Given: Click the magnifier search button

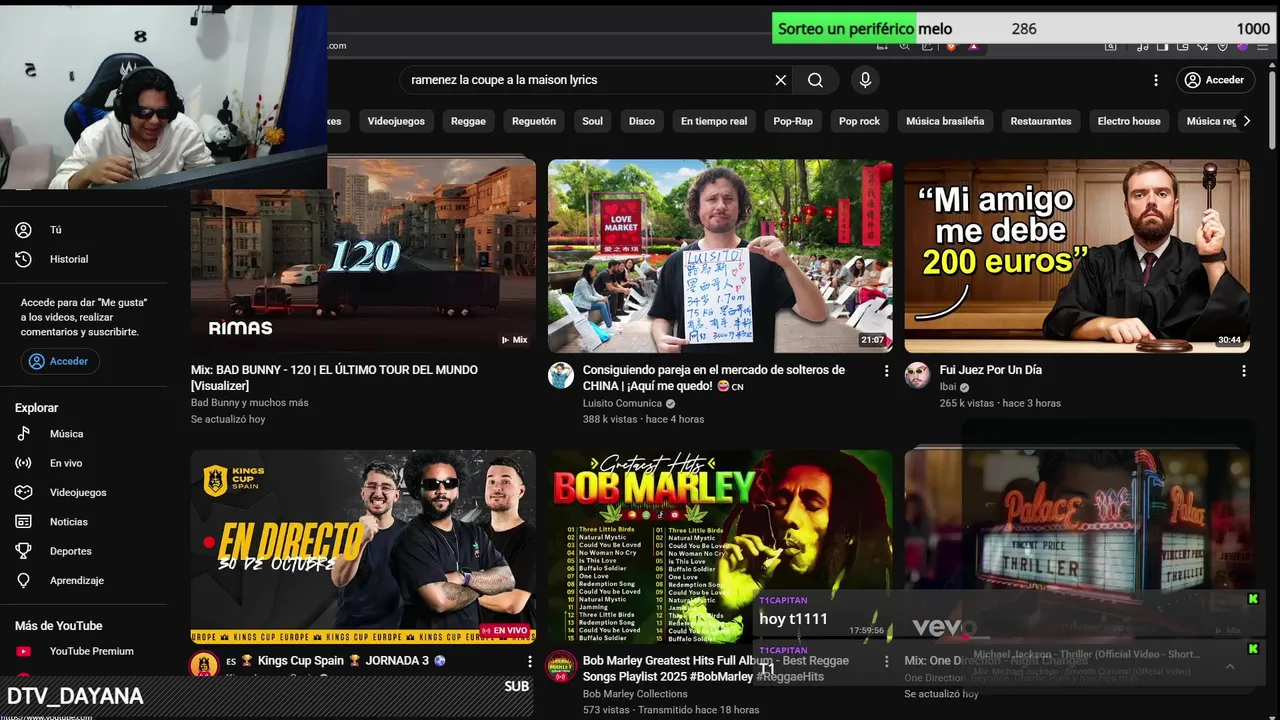Looking at the screenshot, I should (816, 80).
